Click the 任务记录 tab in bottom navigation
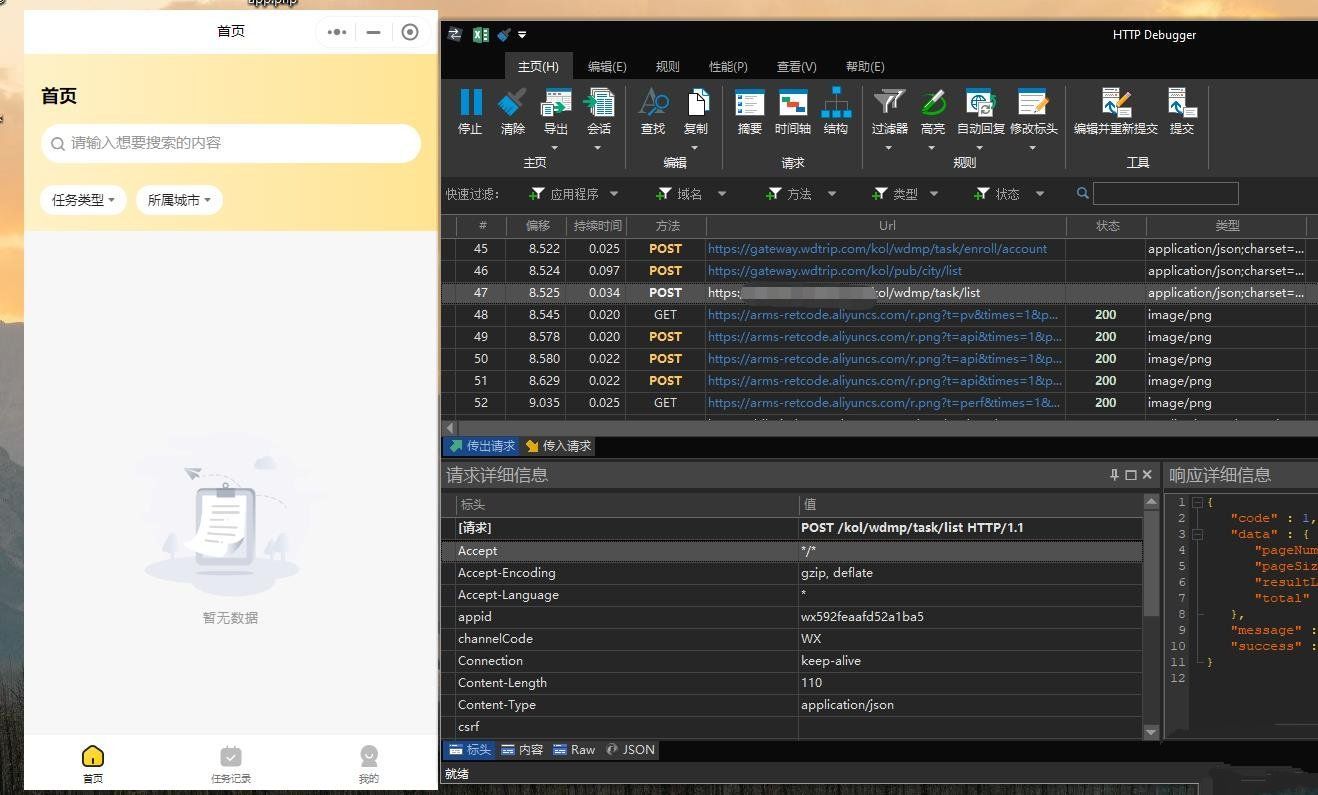 pyautogui.click(x=230, y=762)
